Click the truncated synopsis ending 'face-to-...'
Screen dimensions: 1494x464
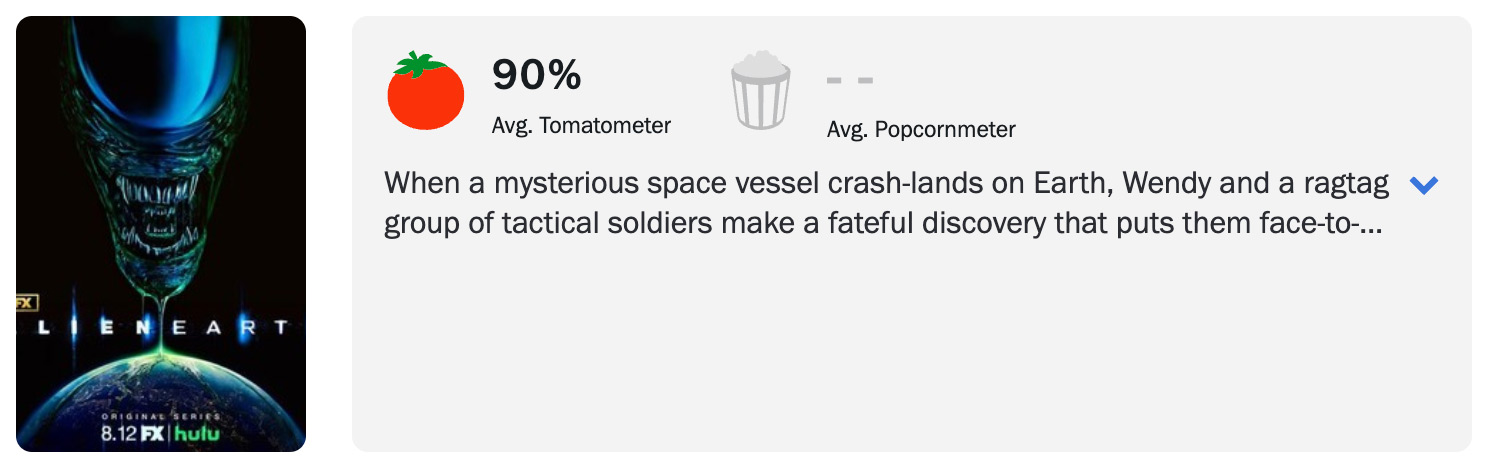tap(883, 223)
